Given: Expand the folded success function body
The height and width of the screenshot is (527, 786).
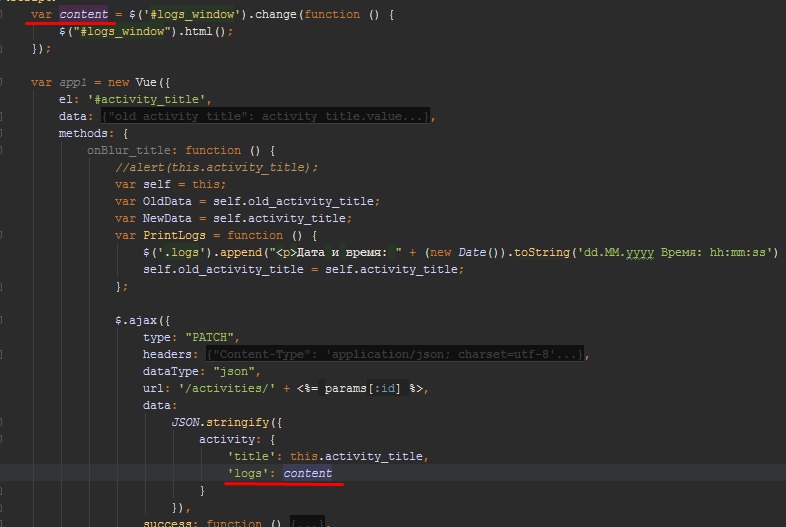Looking at the screenshot, I should tap(307, 523).
